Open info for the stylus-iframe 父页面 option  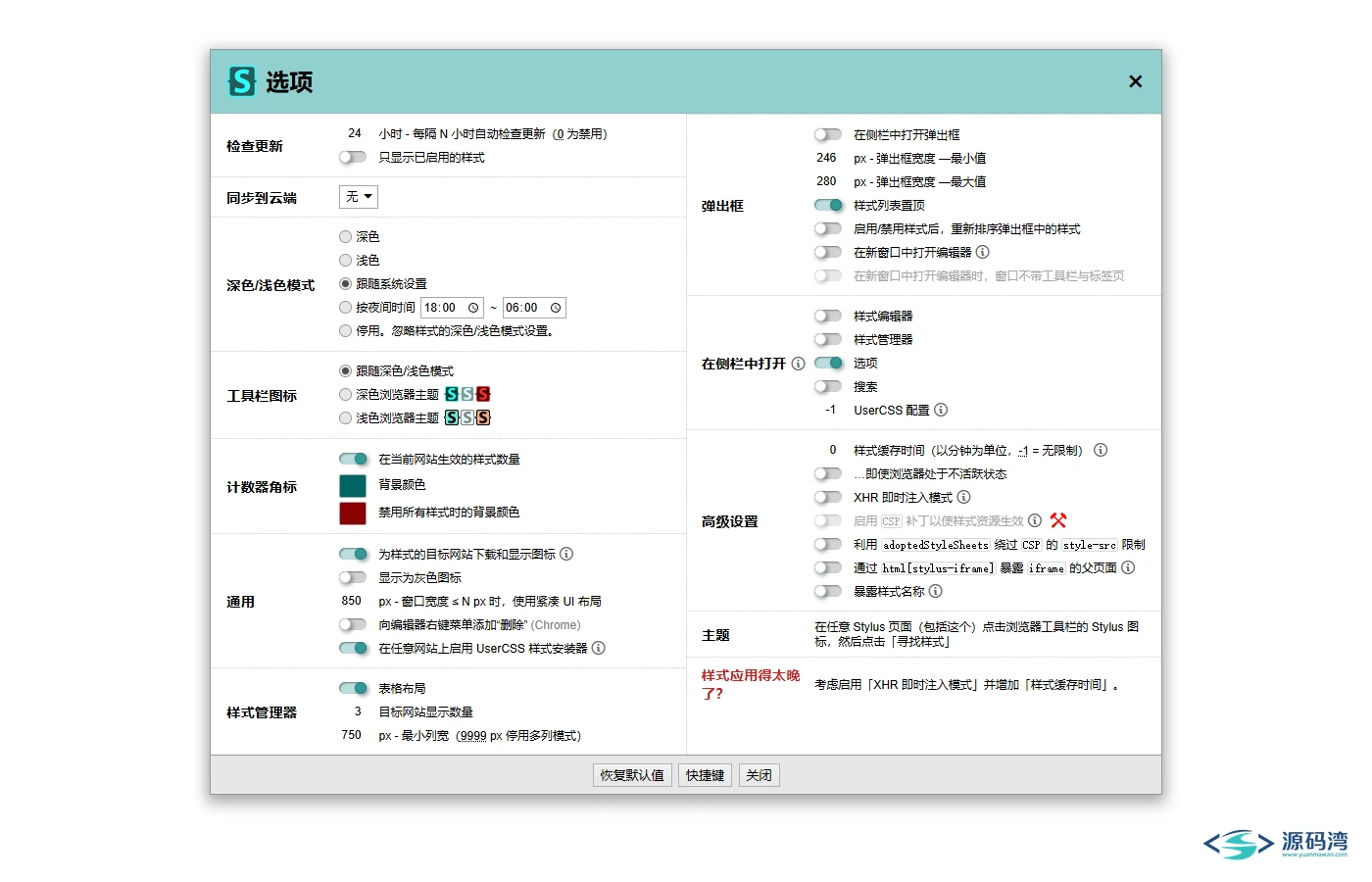tap(1128, 567)
